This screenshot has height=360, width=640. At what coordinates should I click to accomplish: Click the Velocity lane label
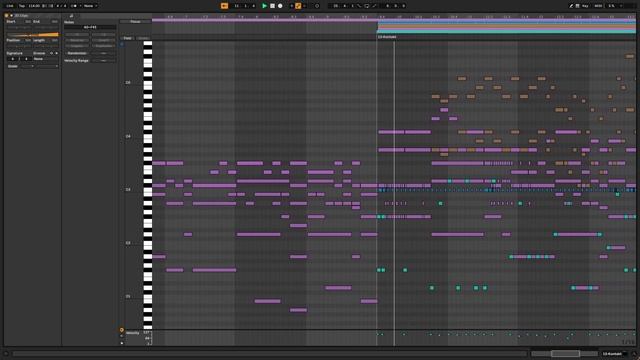pyautogui.click(x=132, y=333)
